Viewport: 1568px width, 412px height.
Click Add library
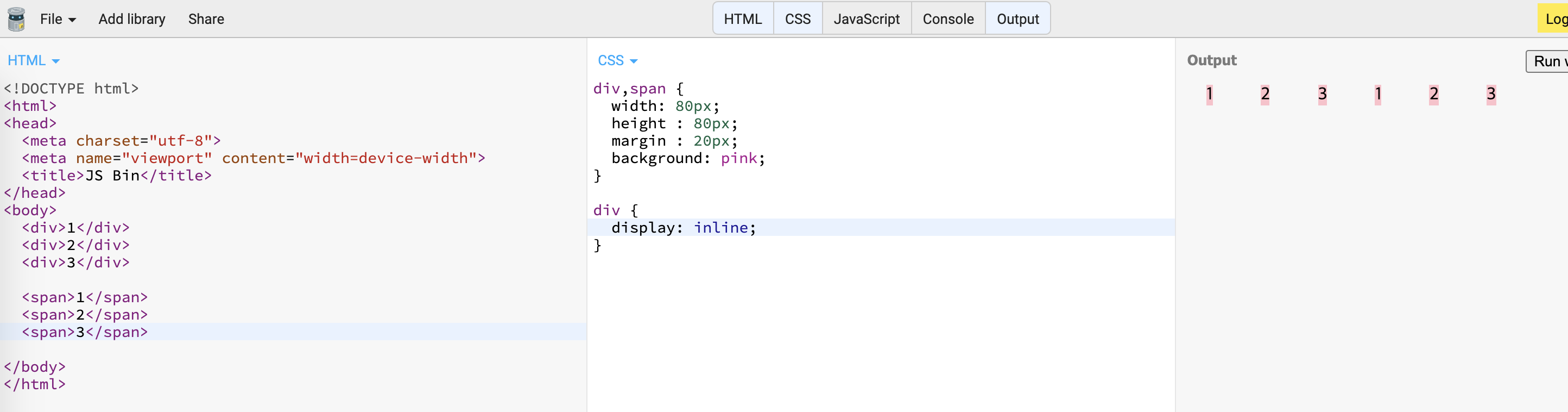(x=132, y=19)
